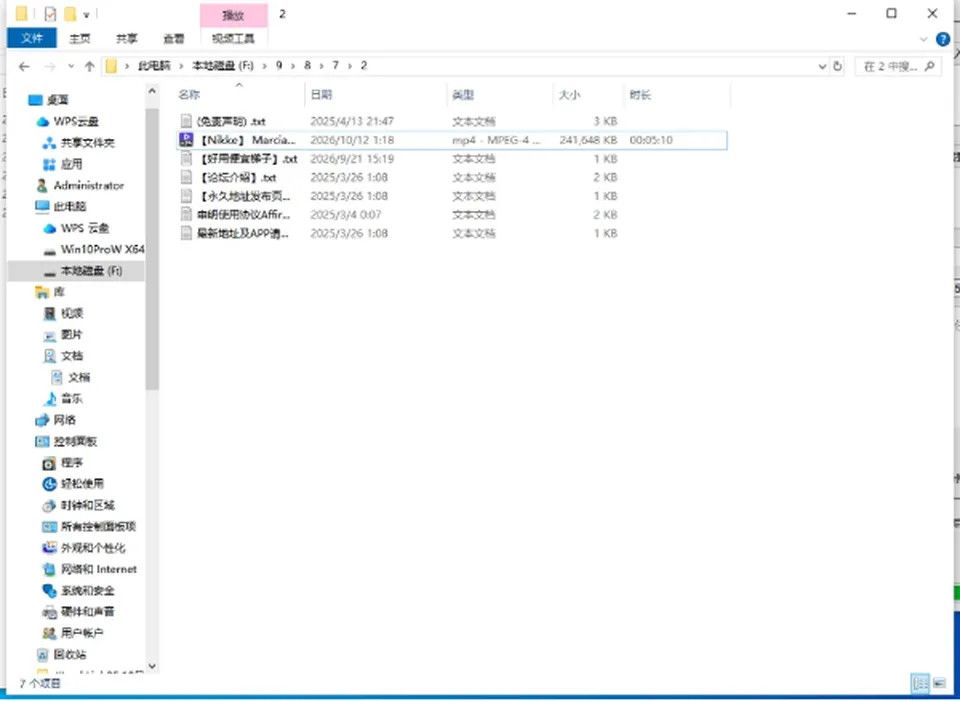The height and width of the screenshot is (701, 960).
Task: Open Help using the blue question mark icon
Action: tap(943, 39)
